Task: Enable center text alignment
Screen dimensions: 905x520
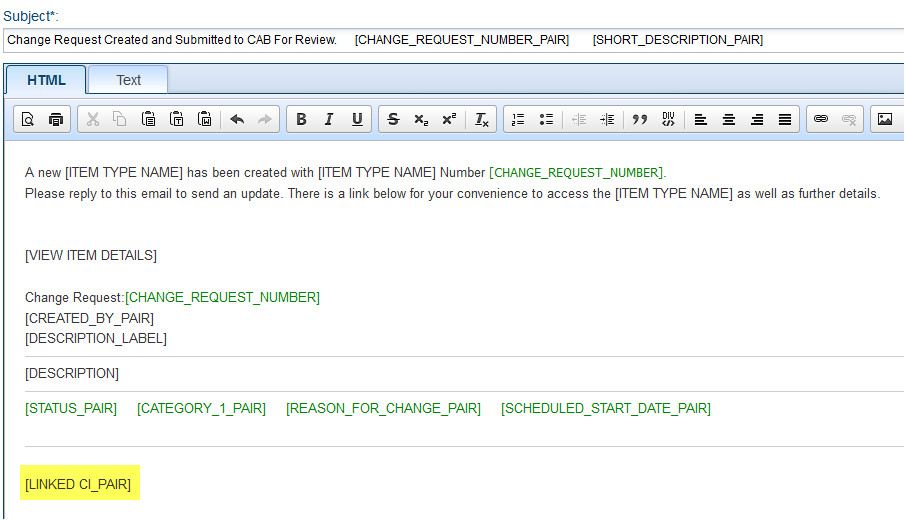Action: [x=729, y=119]
